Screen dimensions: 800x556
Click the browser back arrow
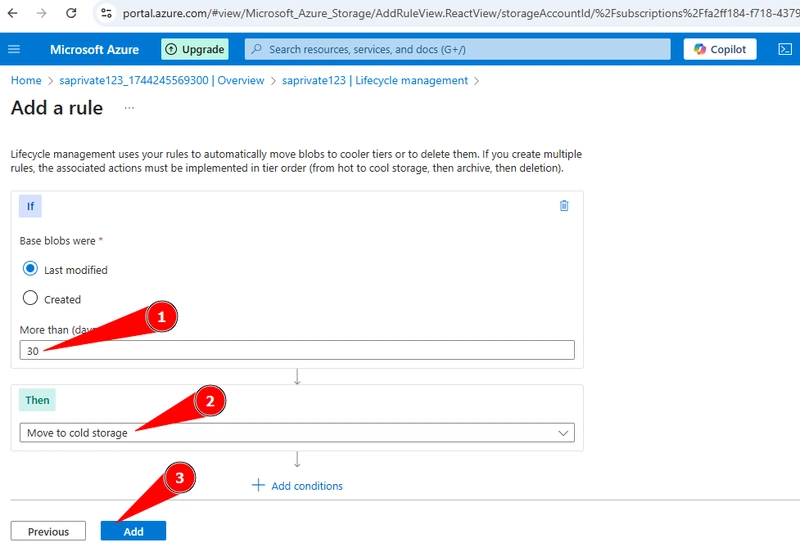click(x=13, y=13)
